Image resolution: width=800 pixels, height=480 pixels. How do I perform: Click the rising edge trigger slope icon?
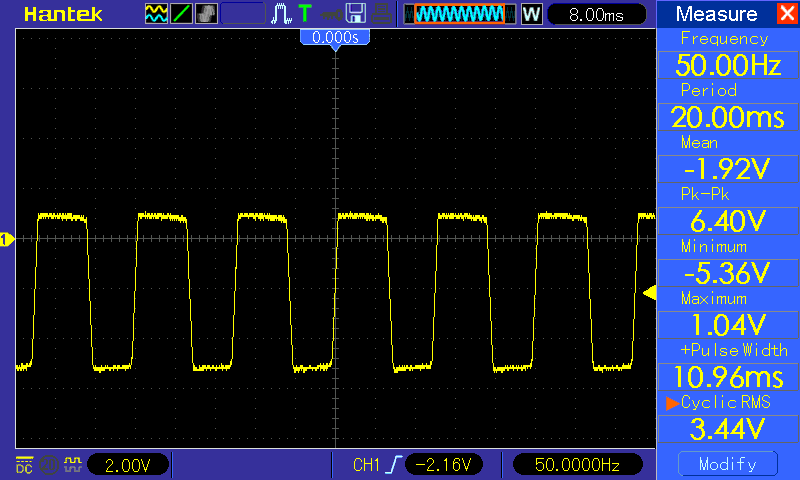pyautogui.click(x=393, y=464)
